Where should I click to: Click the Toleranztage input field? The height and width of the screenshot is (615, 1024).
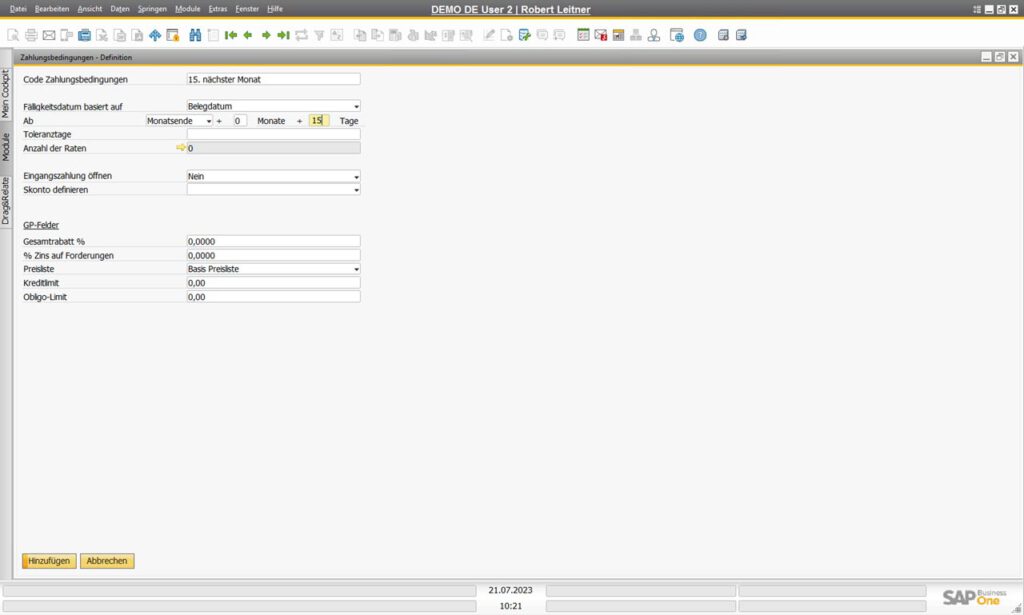click(273, 134)
